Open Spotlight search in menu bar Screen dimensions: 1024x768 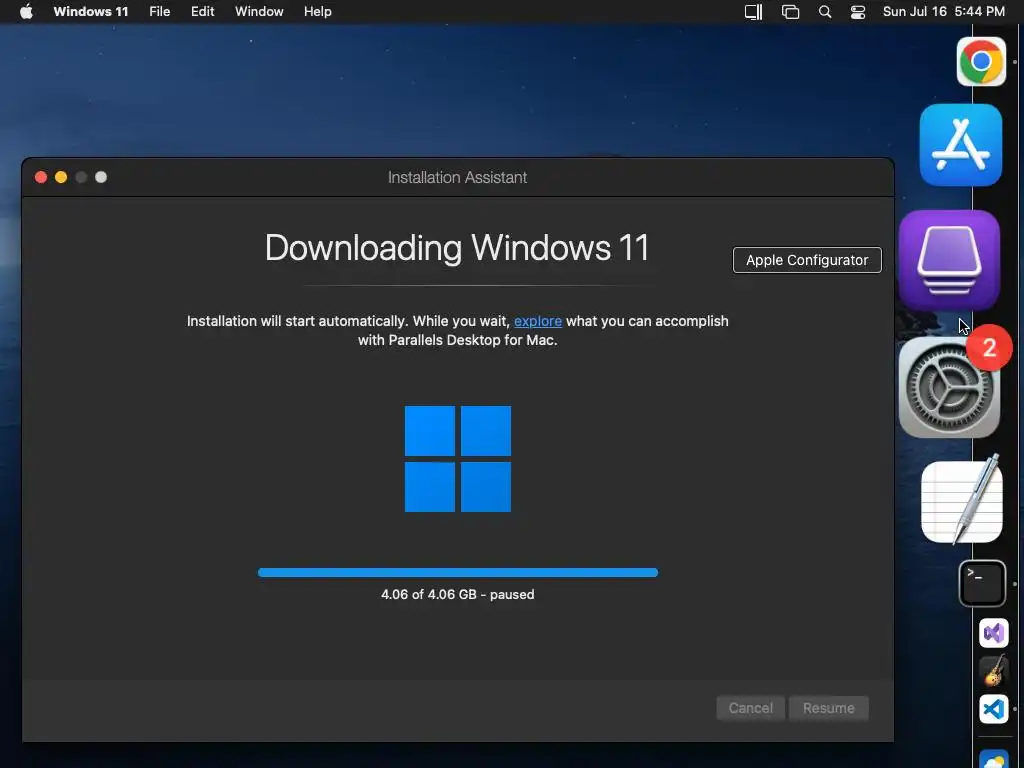click(825, 12)
